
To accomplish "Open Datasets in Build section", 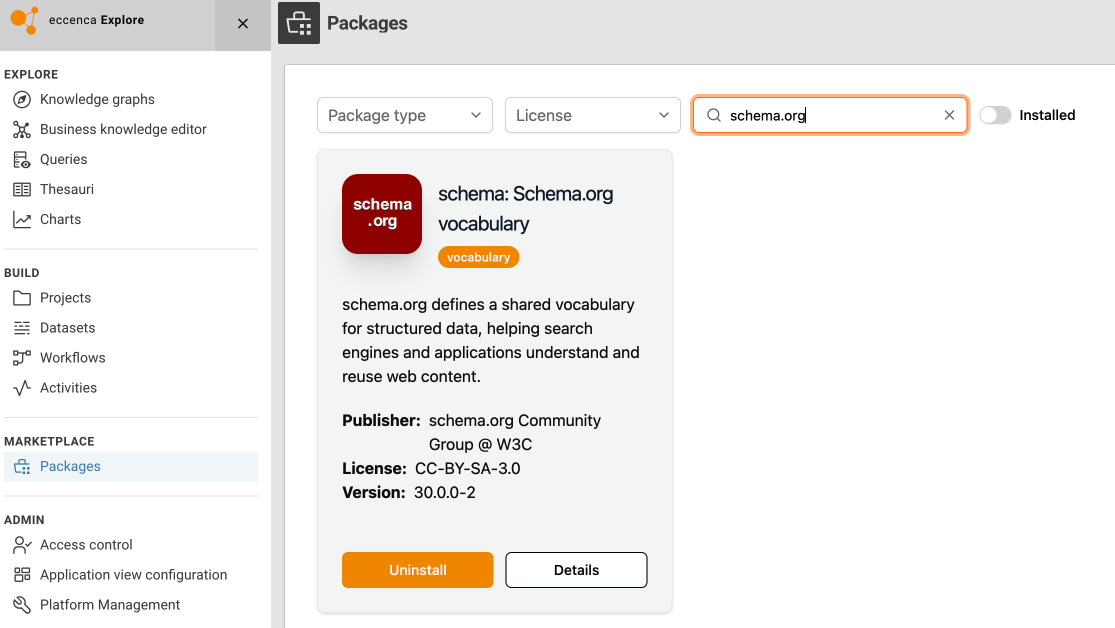I will coord(131,328).
